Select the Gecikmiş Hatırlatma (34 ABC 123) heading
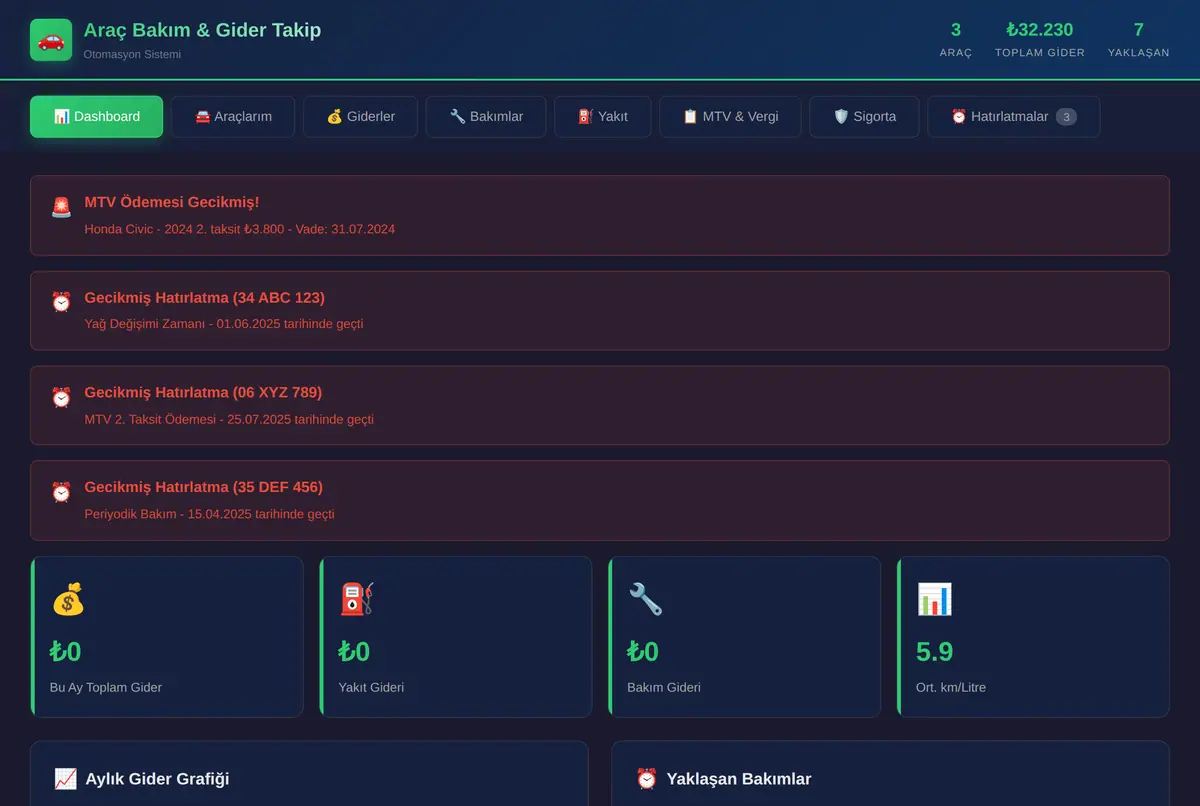Screen dimensions: 1200x806 [x=204, y=297]
